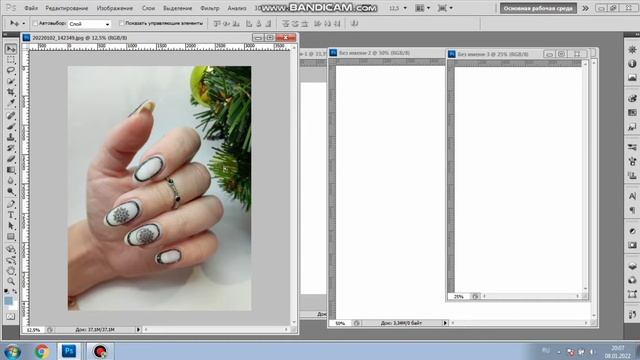Click the horizontal scrollbar of photo window

[x=216, y=329]
